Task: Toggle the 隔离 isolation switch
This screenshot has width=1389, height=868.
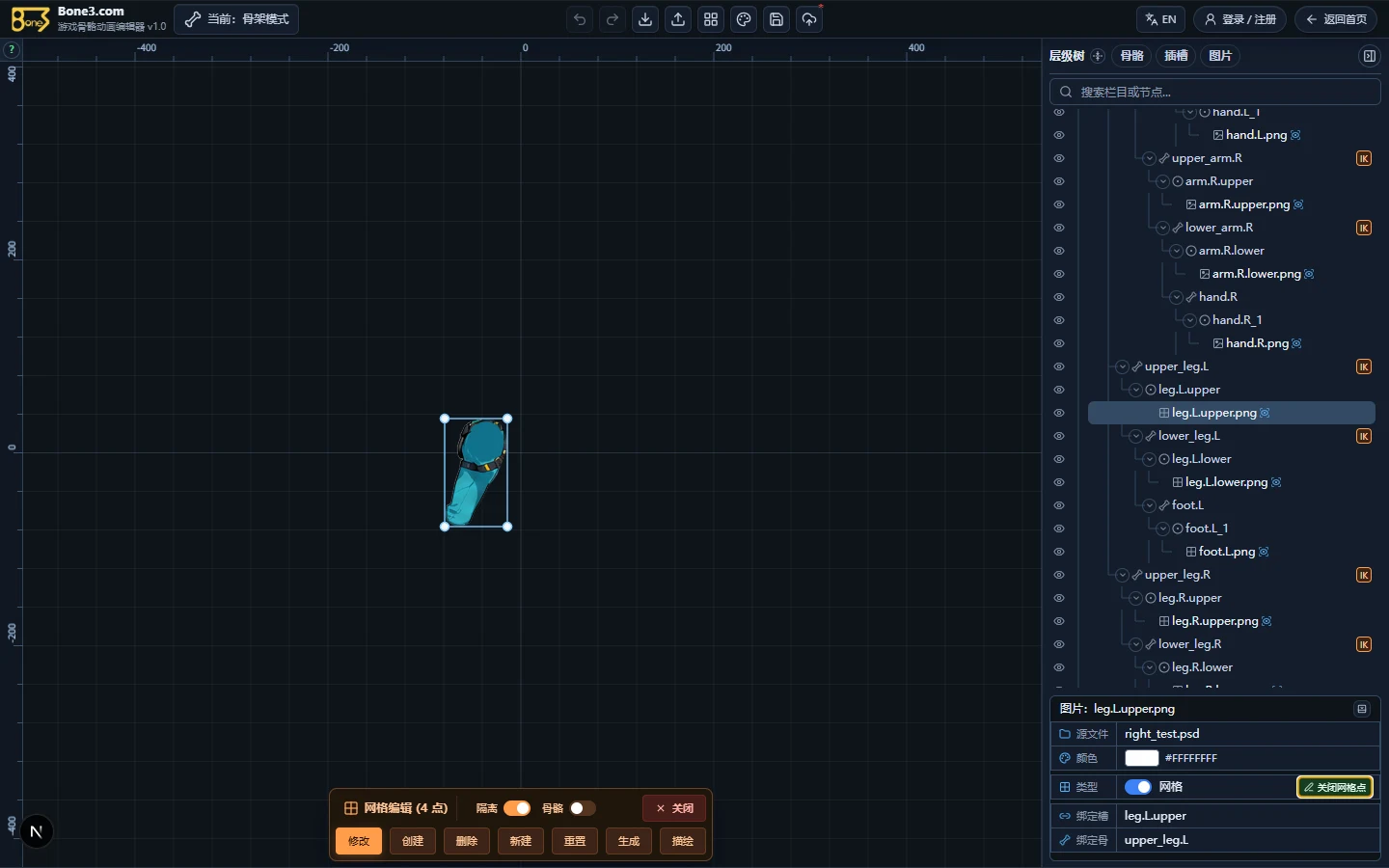Action: point(517,808)
